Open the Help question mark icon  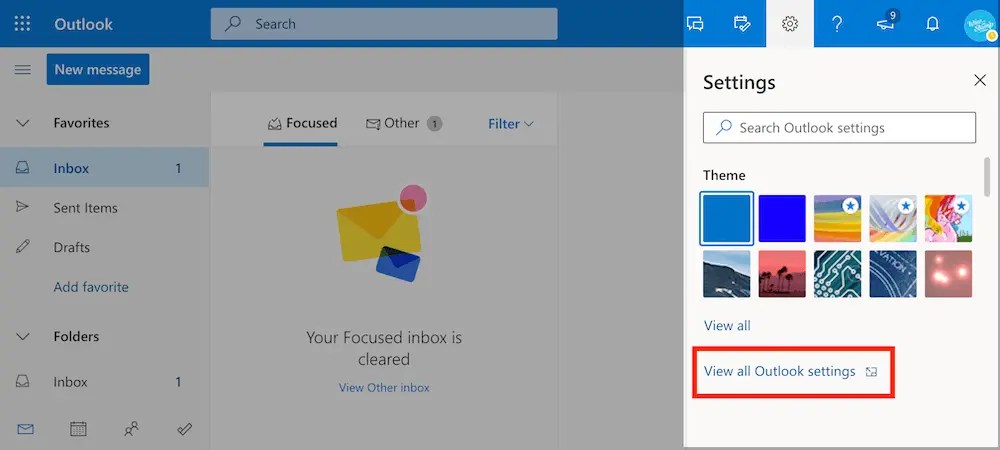pyautogui.click(x=837, y=24)
